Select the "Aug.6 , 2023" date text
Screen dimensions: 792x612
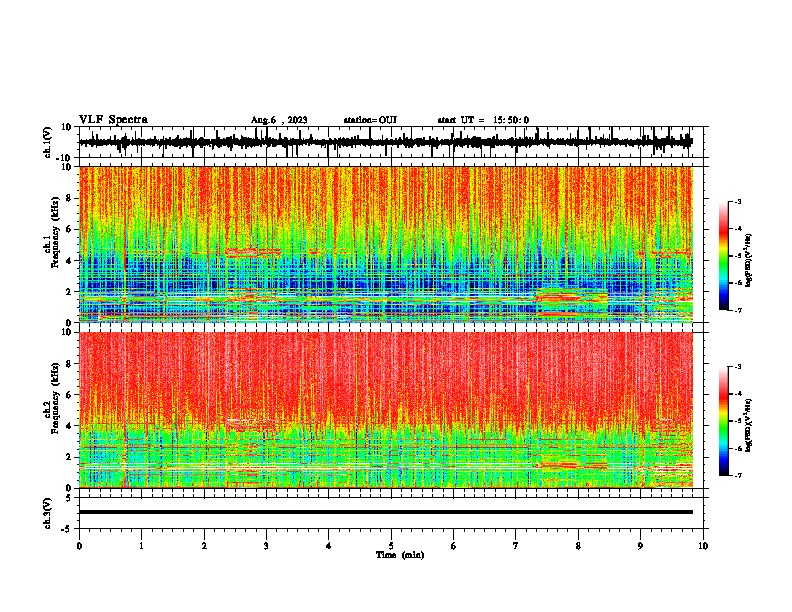click(x=279, y=120)
